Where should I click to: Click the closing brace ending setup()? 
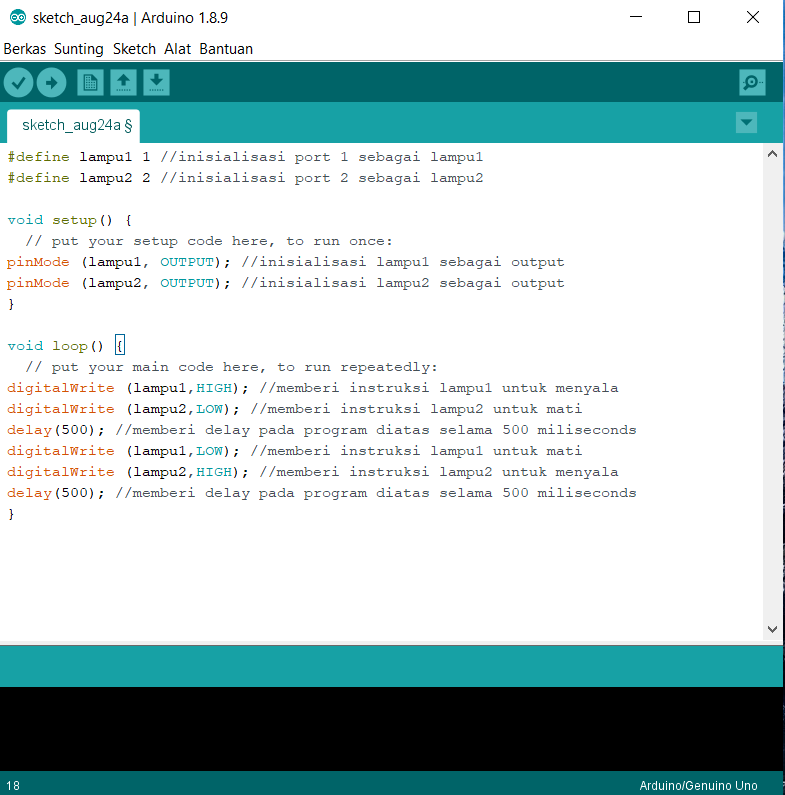[11, 304]
